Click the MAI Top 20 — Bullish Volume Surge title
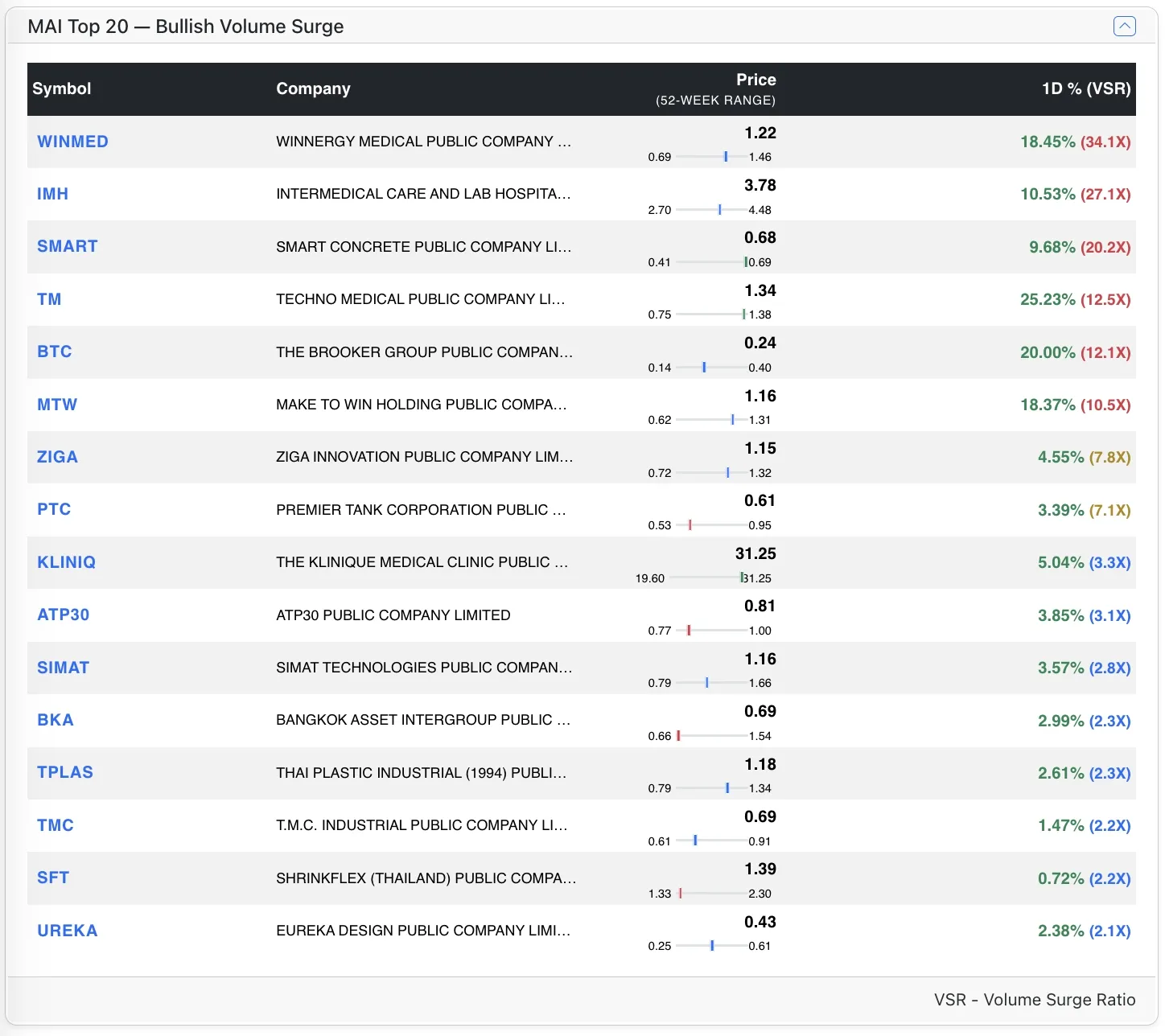1165x1036 pixels. tap(186, 27)
